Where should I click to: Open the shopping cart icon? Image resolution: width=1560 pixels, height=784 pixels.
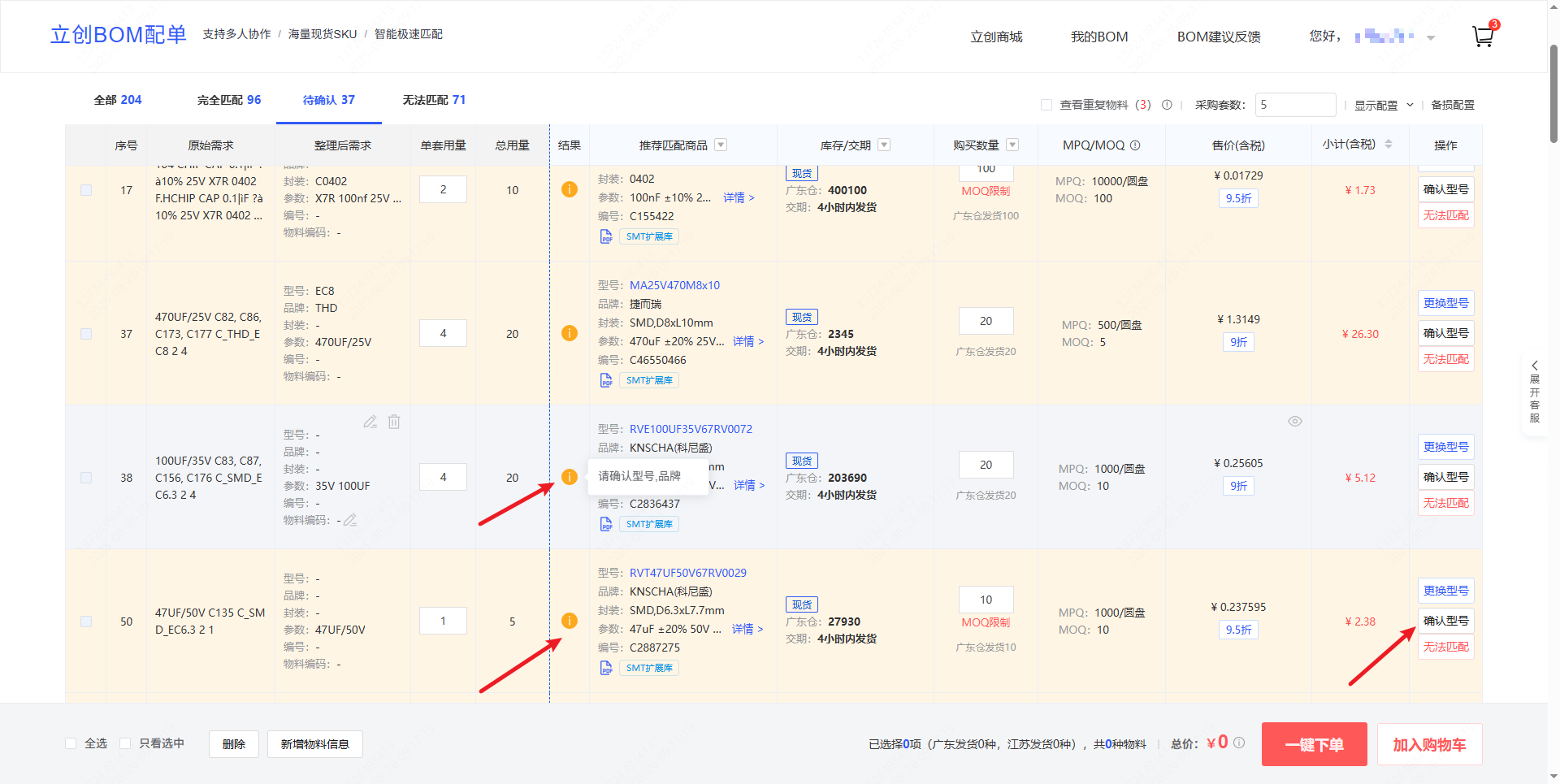click(1482, 37)
